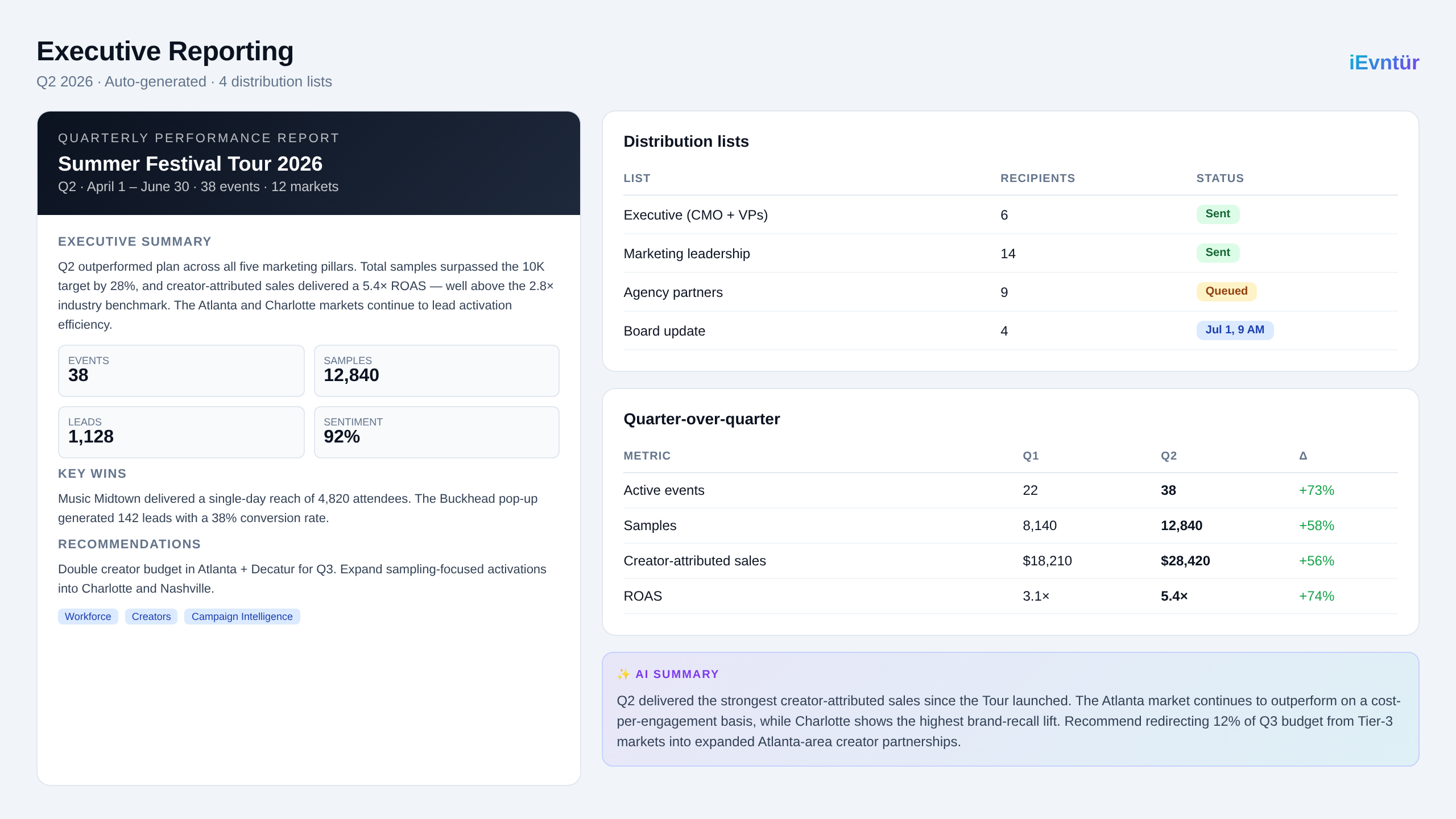Screen dimensions: 1456x819
Task: Click the Key Wins section heading
Action: tap(92, 474)
